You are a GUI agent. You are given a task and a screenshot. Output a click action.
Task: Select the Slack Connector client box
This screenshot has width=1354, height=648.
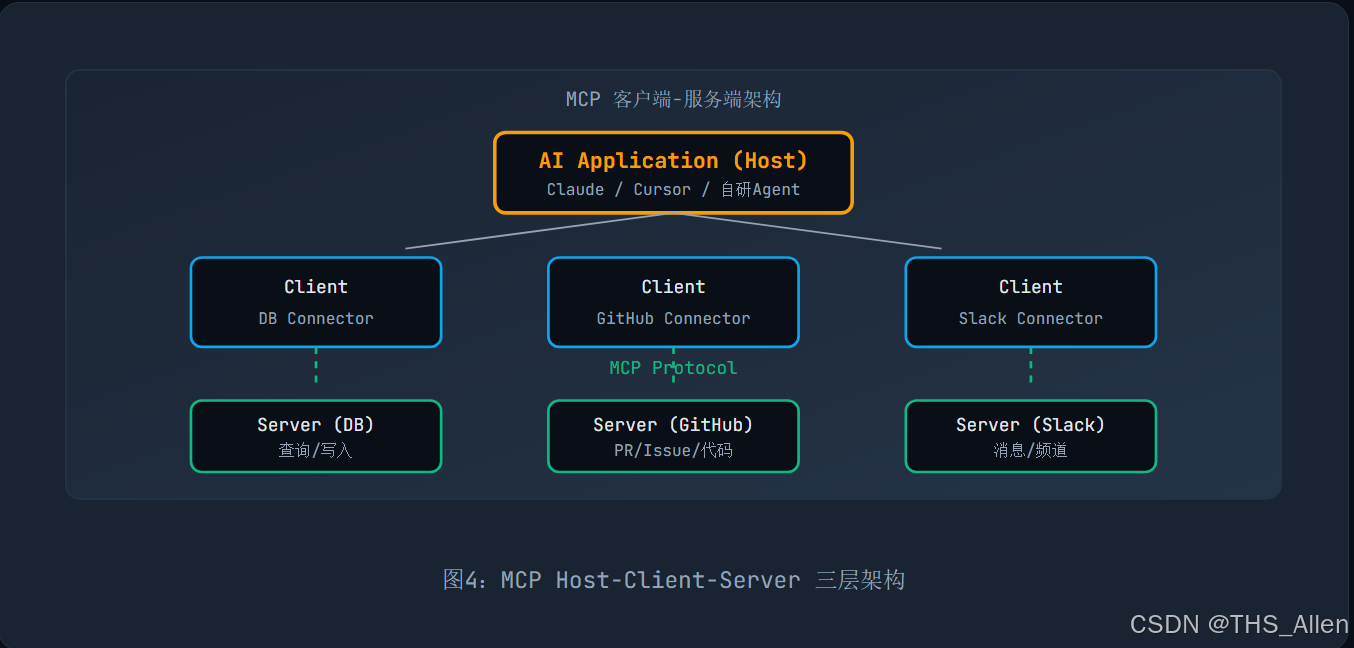pyautogui.click(x=1031, y=302)
